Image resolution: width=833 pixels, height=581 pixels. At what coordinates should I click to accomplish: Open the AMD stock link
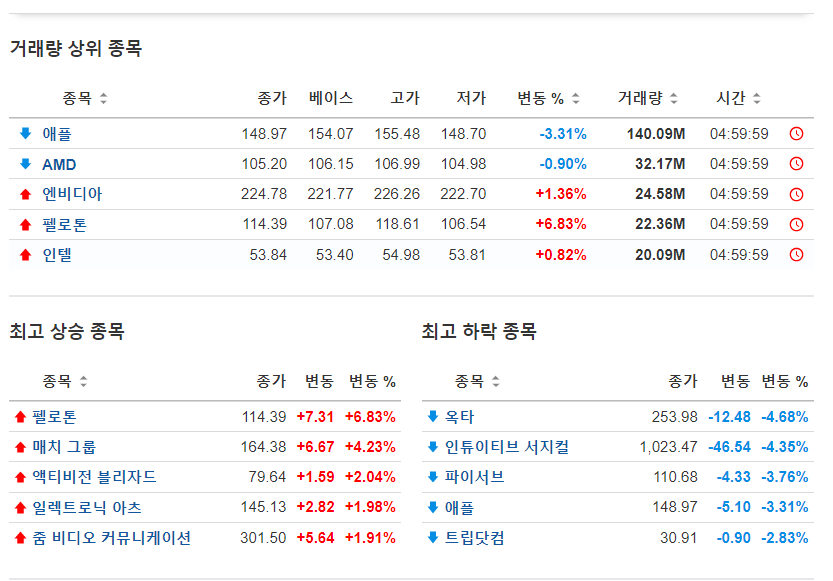point(59,164)
